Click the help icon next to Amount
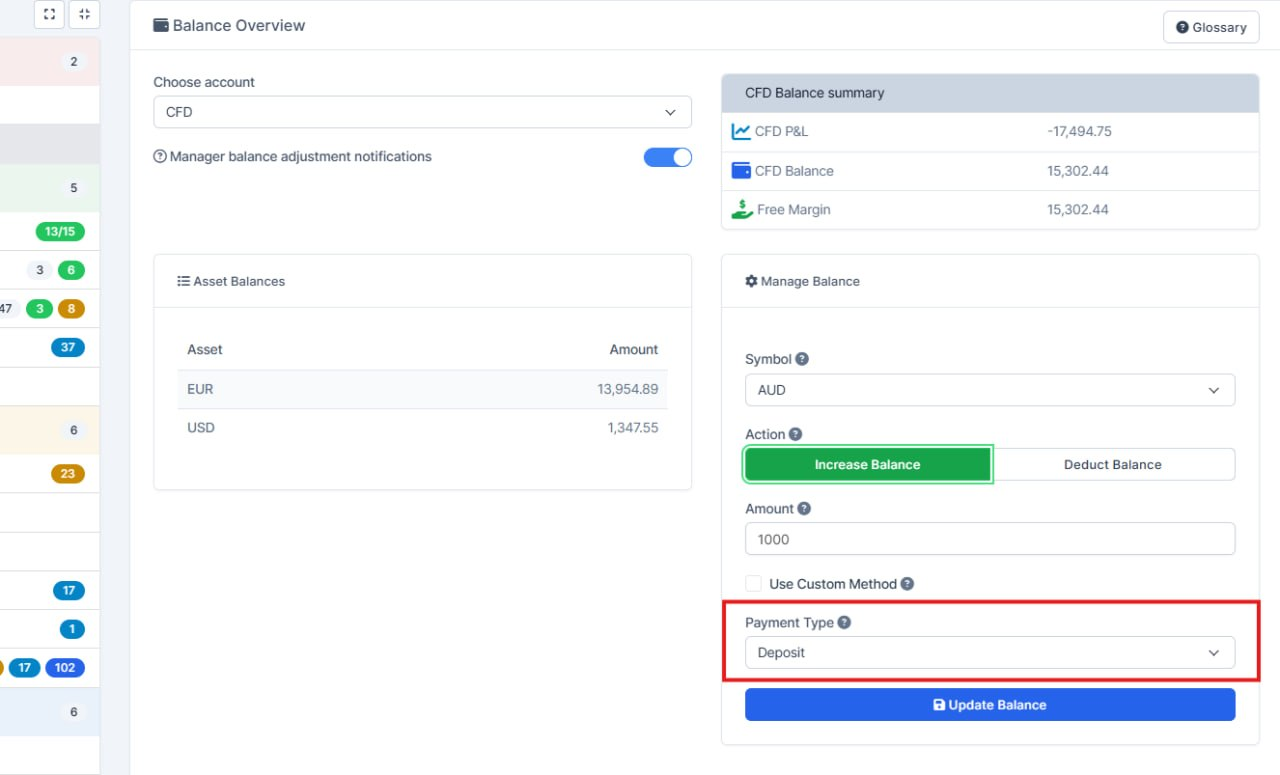This screenshot has height=775, width=1280. pyautogui.click(x=804, y=508)
